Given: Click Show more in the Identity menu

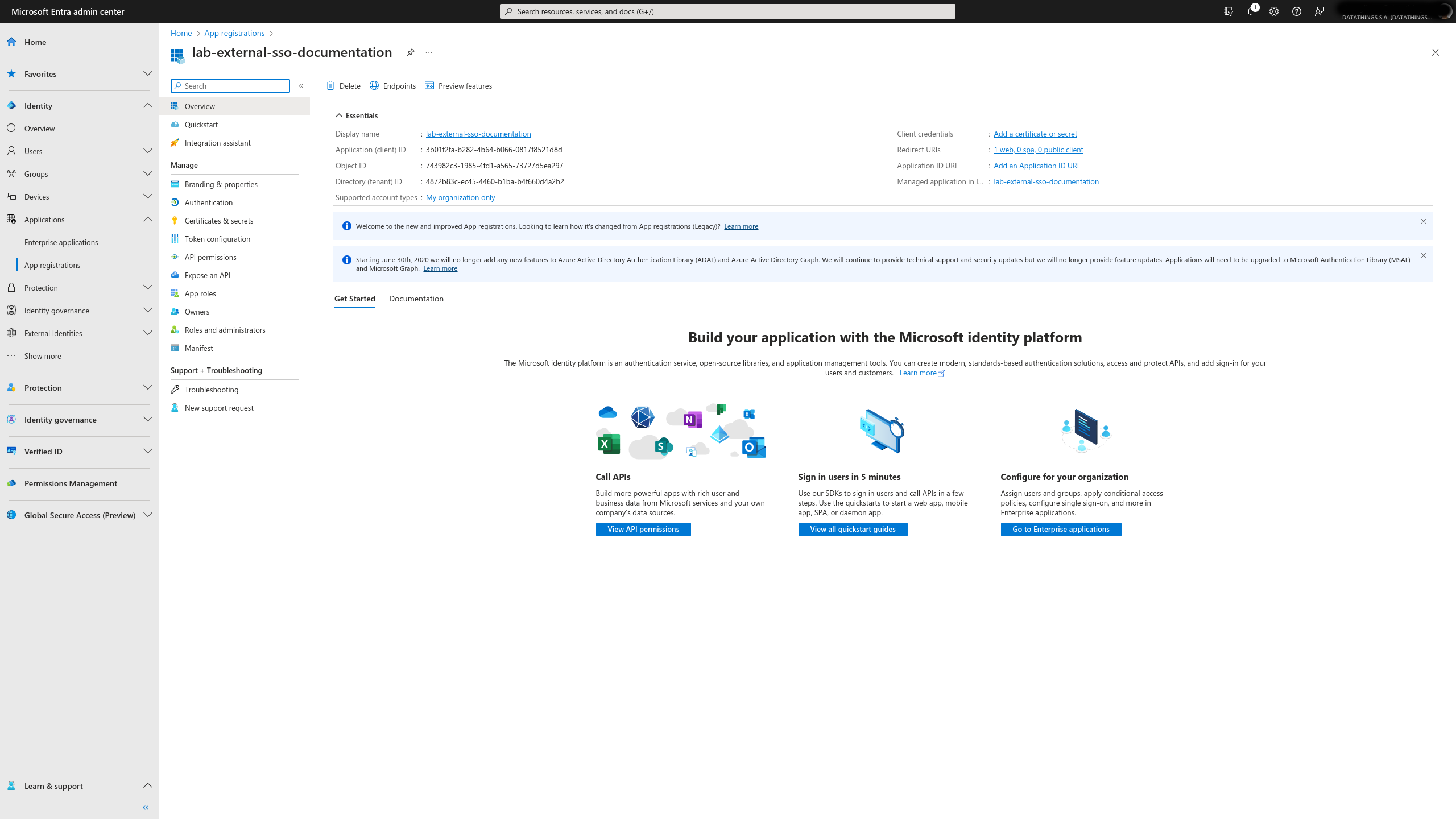Looking at the screenshot, I should (x=43, y=356).
